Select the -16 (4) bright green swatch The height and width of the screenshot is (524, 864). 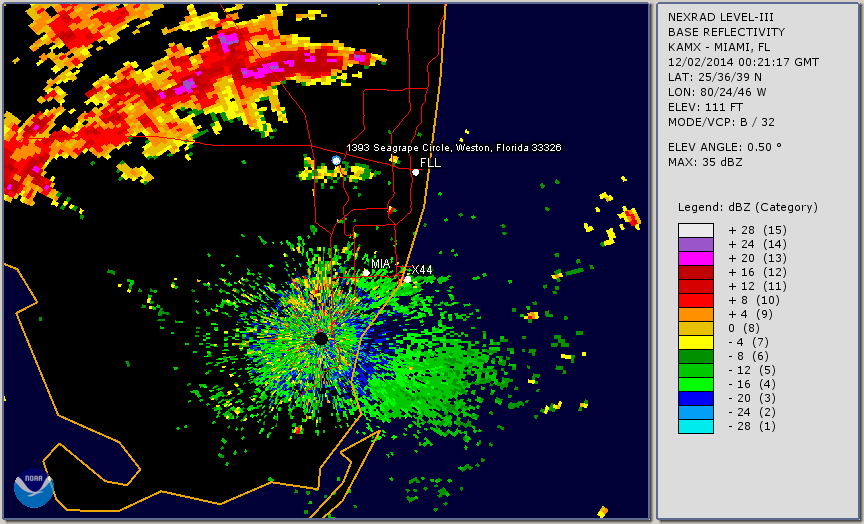[x=696, y=385]
